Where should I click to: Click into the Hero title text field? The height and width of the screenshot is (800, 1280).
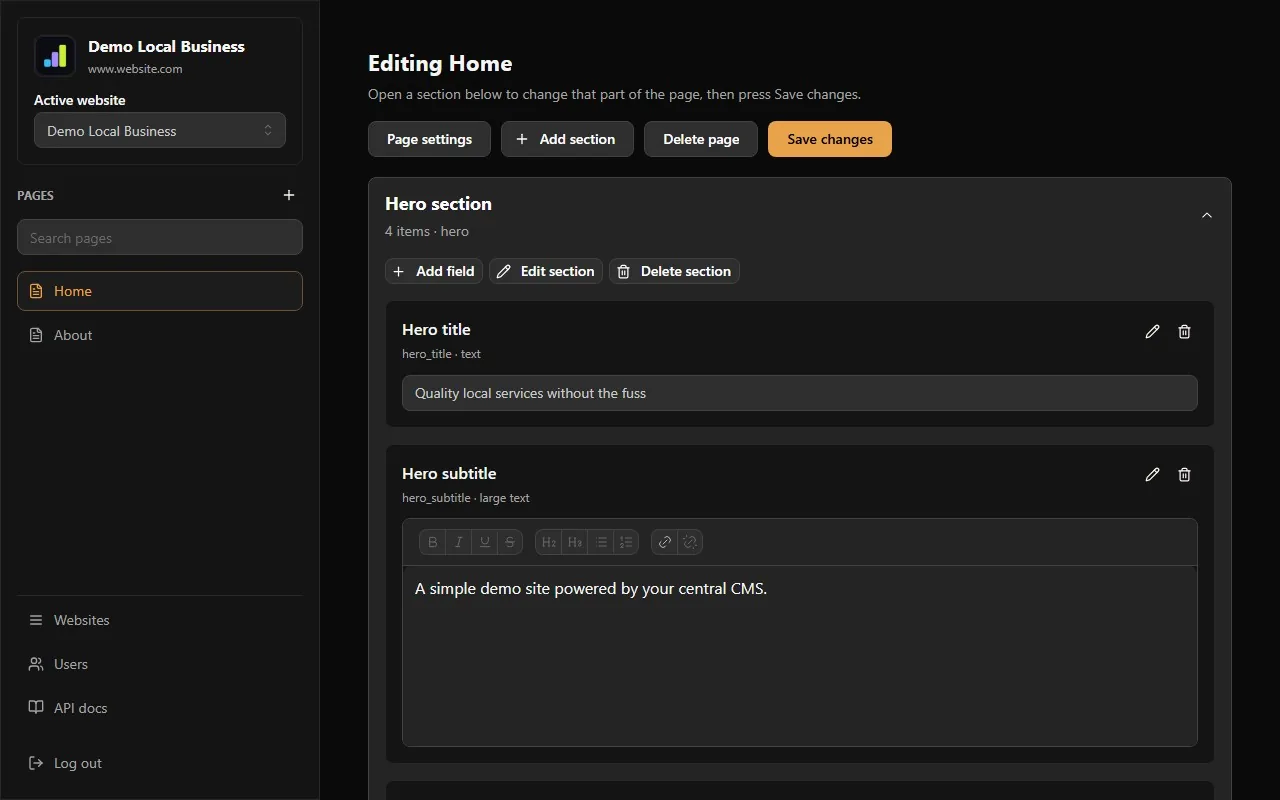[x=800, y=393]
